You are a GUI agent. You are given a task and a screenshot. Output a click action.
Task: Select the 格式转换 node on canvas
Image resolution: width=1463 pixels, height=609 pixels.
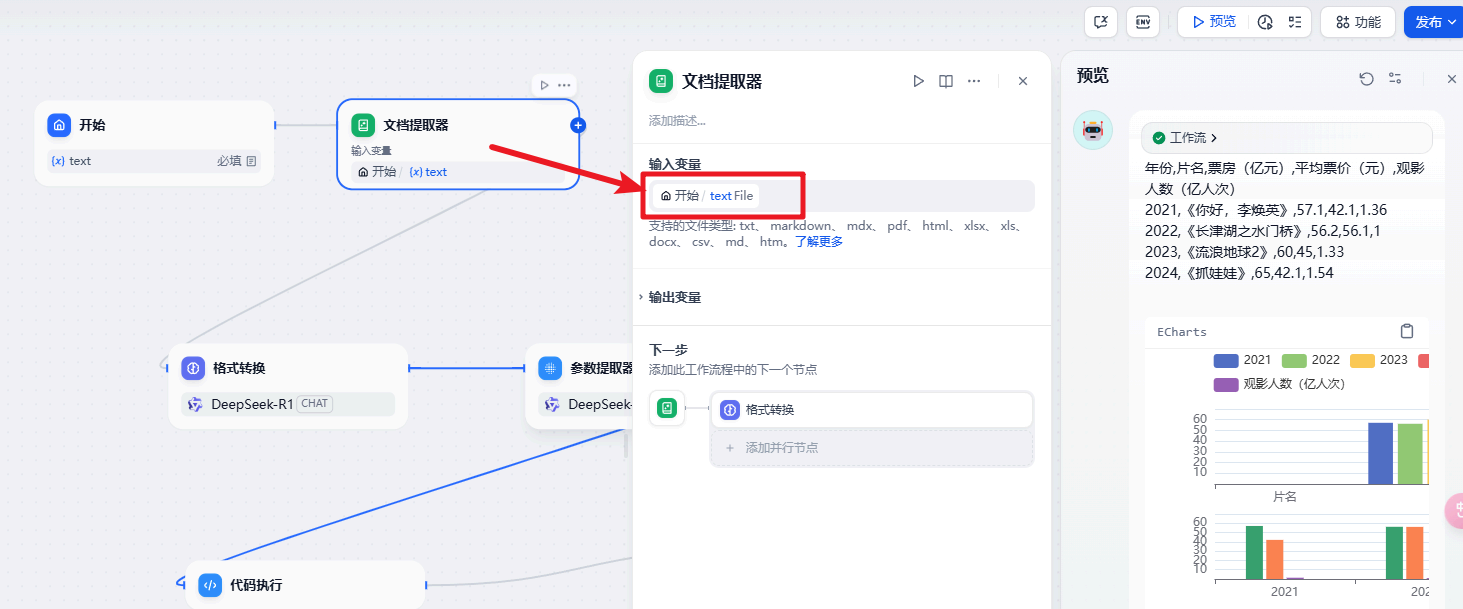tap(288, 386)
